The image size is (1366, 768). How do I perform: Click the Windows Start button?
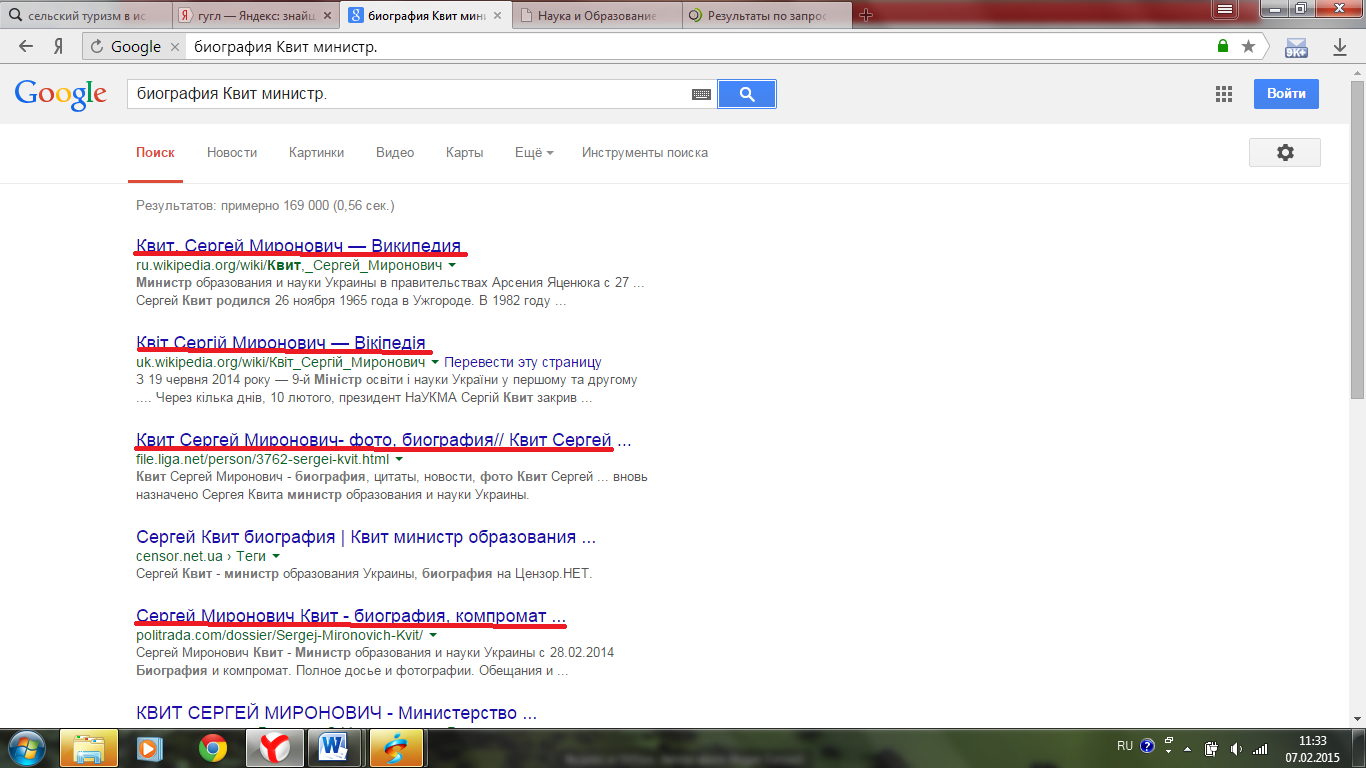pyautogui.click(x=26, y=747)
